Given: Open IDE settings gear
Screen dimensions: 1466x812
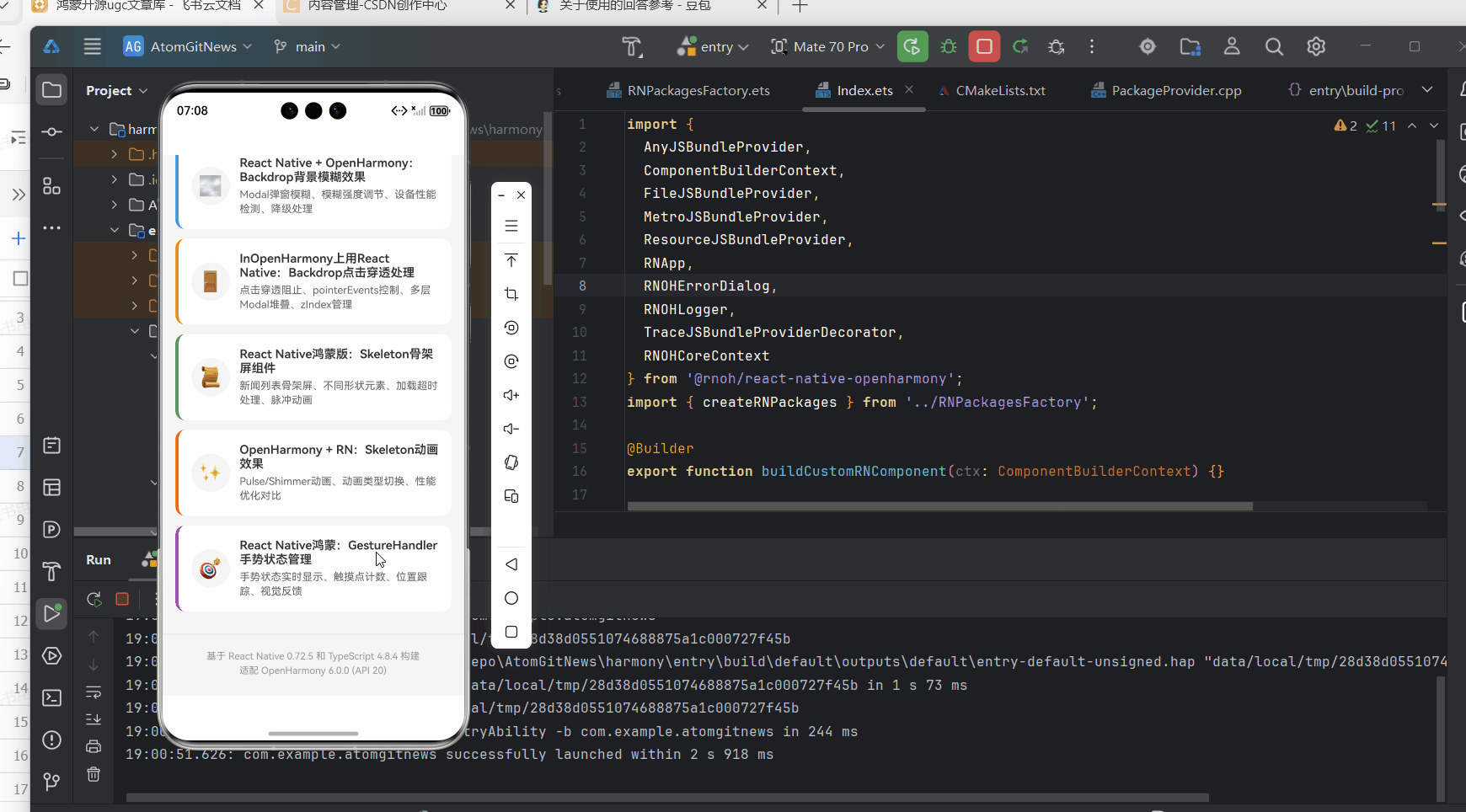Looking at the screenshot, I should tap(1316, 46).
